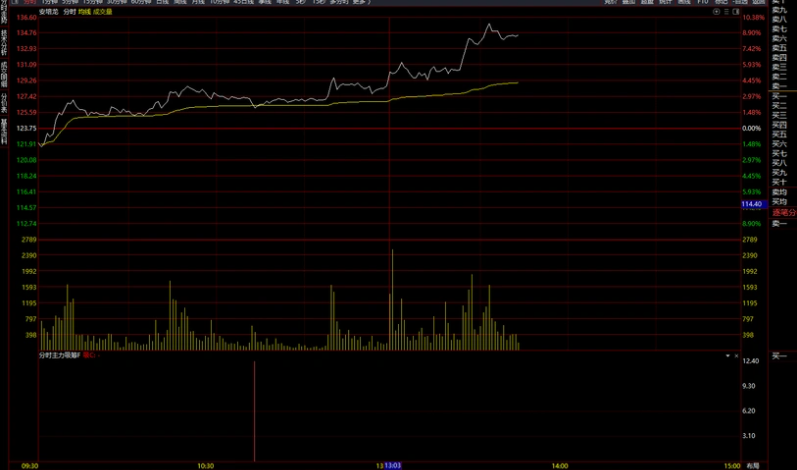
Task: Open the indicator panel's small triangle menu
Action: (x=727, y=355)
